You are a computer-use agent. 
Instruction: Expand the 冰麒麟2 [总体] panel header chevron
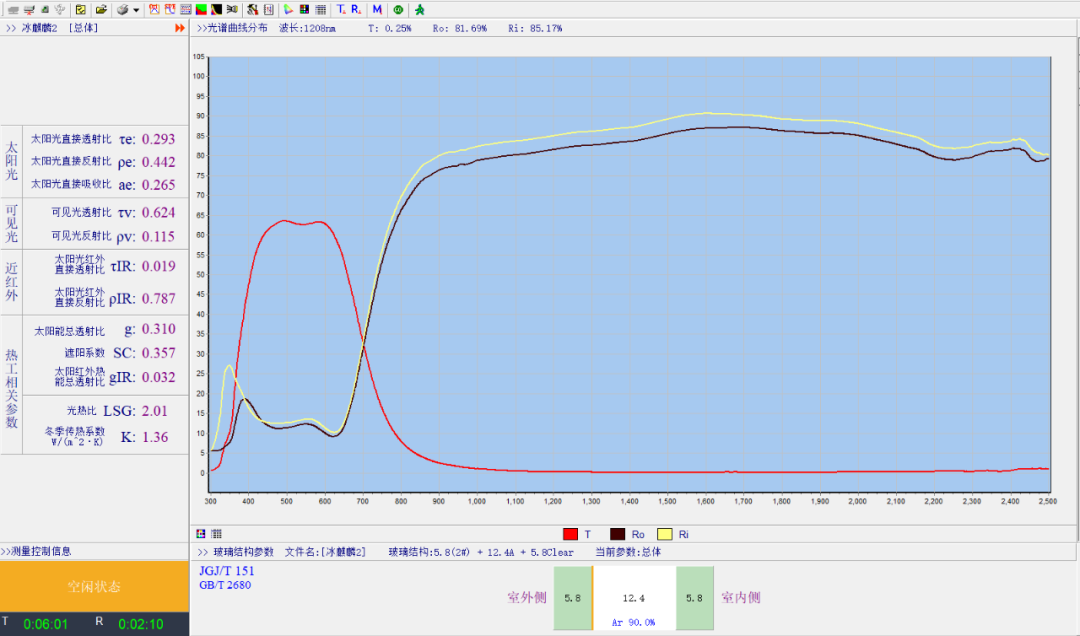(x=11, y=28)
